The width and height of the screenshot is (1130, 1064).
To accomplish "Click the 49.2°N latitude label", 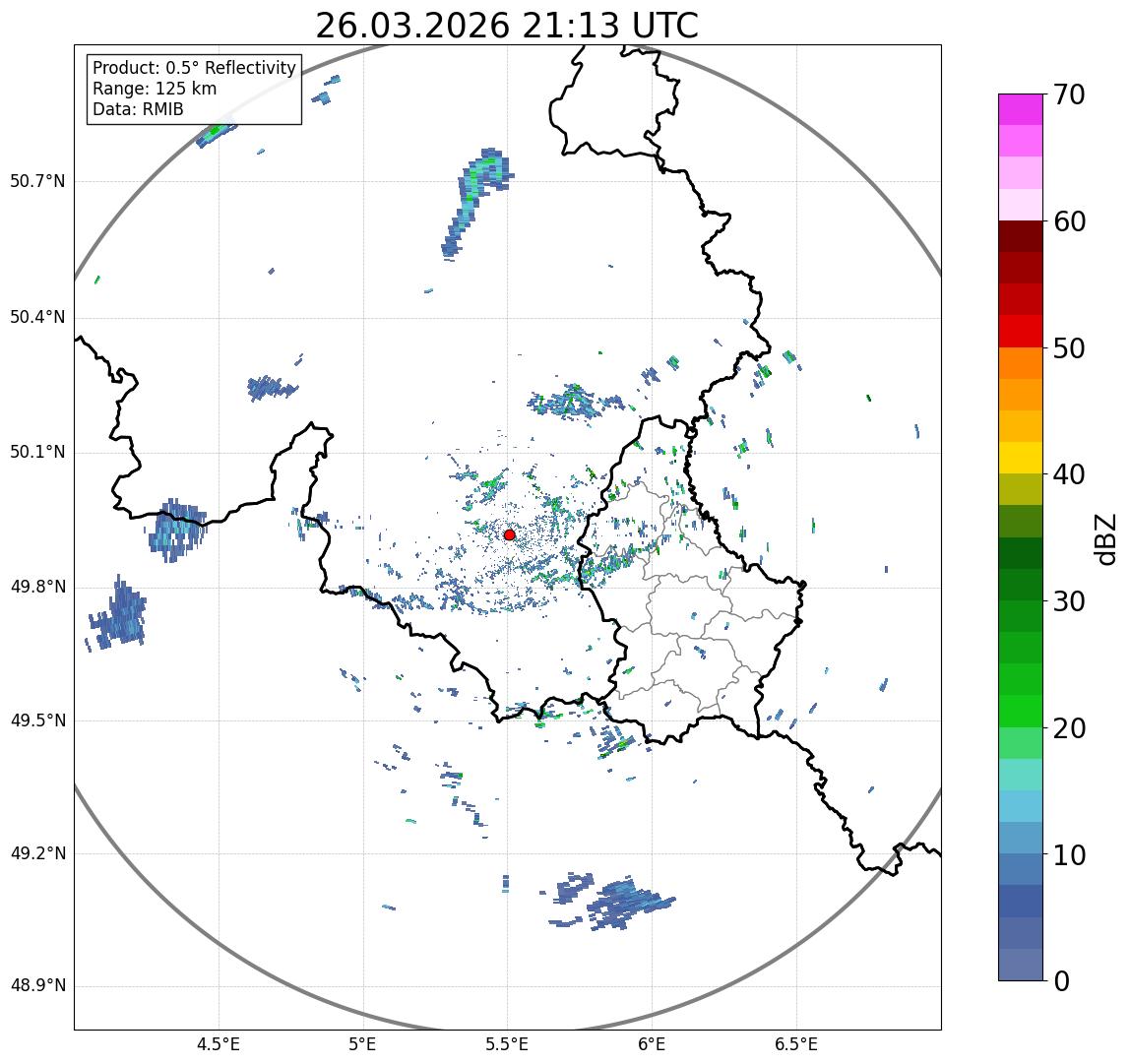I will click(x=37, y=853).
